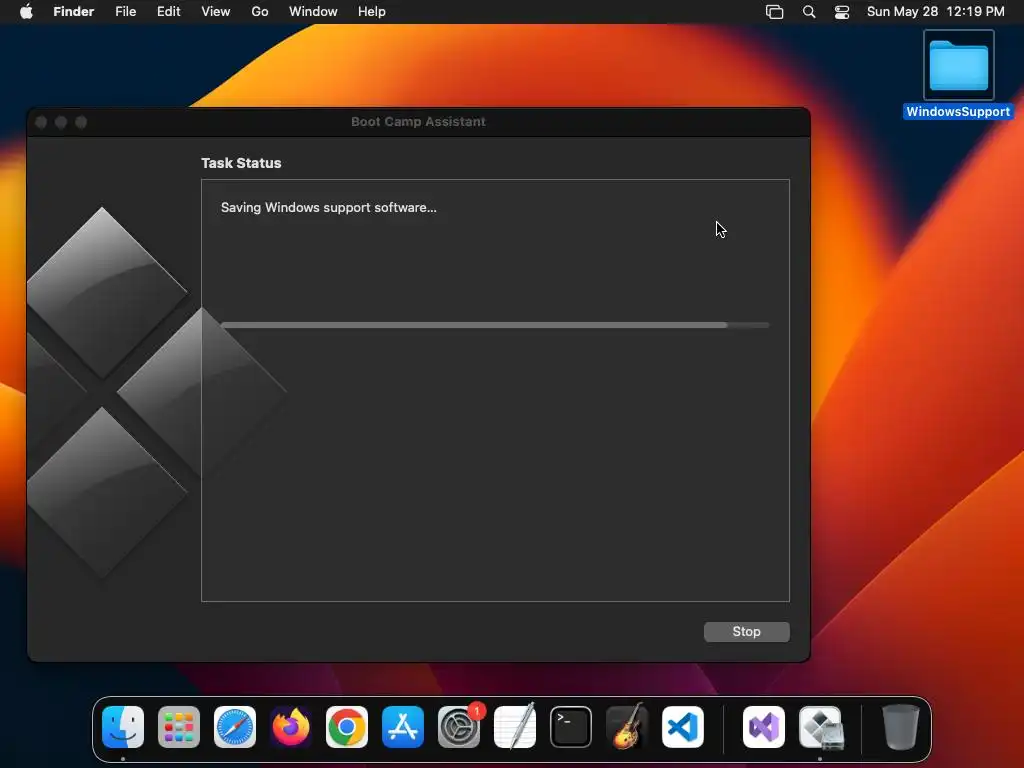Minimize the Boot Camp Assistant window
1024x768 pixels.
point(61,122)
